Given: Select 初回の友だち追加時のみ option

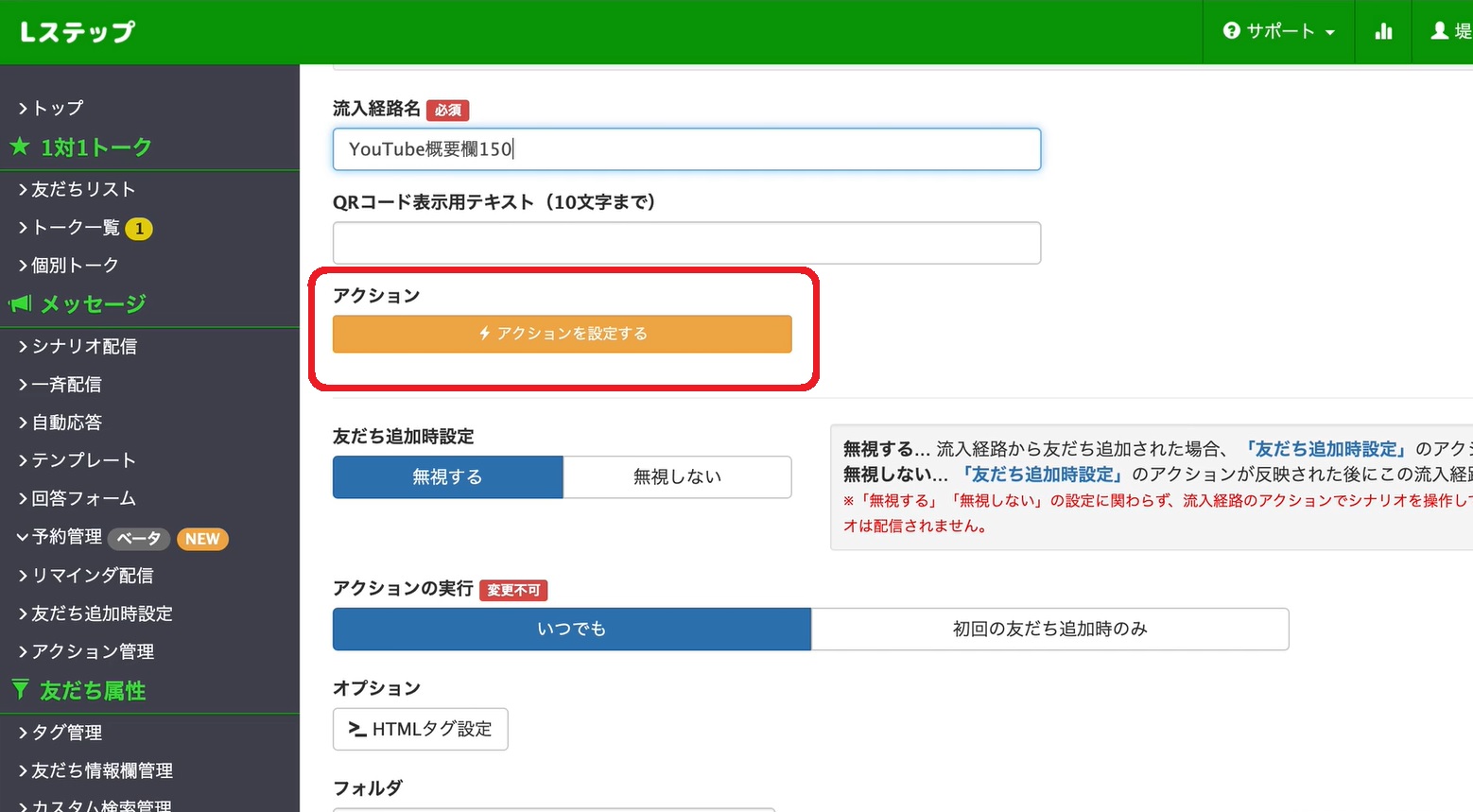Looking at the screenshot, I should click(x=1049, y=629).
